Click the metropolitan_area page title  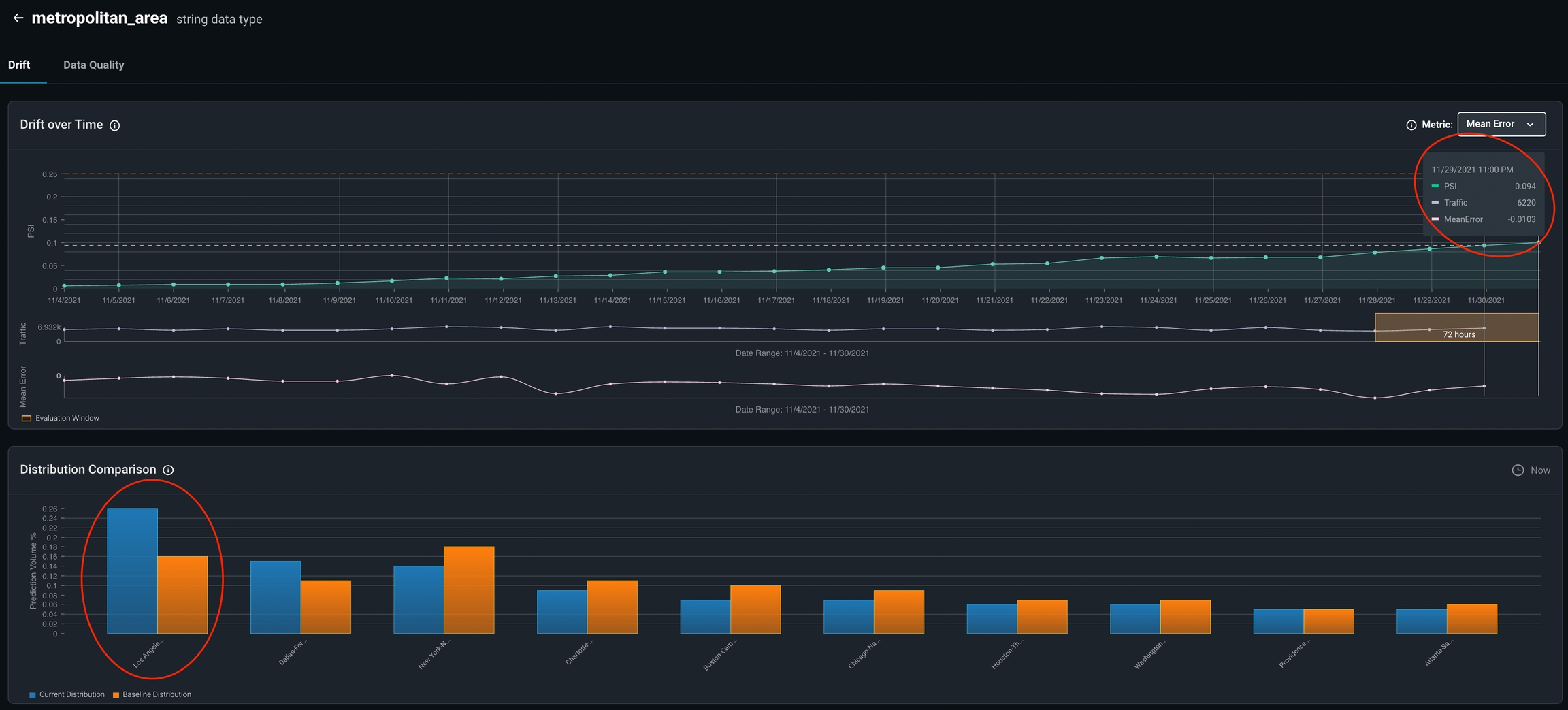point(99,18)
